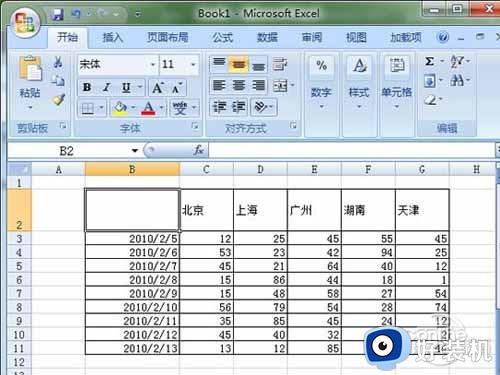Open the Office button menu
500x375 pixels.
click(x=25, y=22)
